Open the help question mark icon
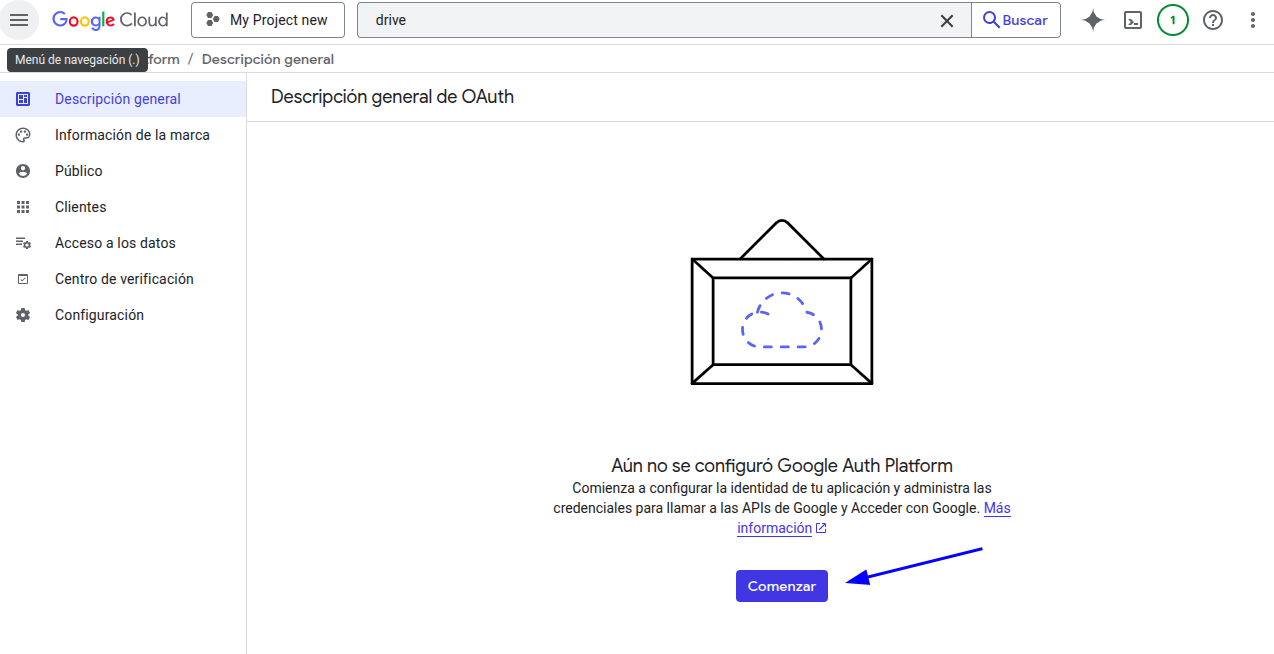Viewport: 1274px width, 654px height. (x=1213, y=20)
